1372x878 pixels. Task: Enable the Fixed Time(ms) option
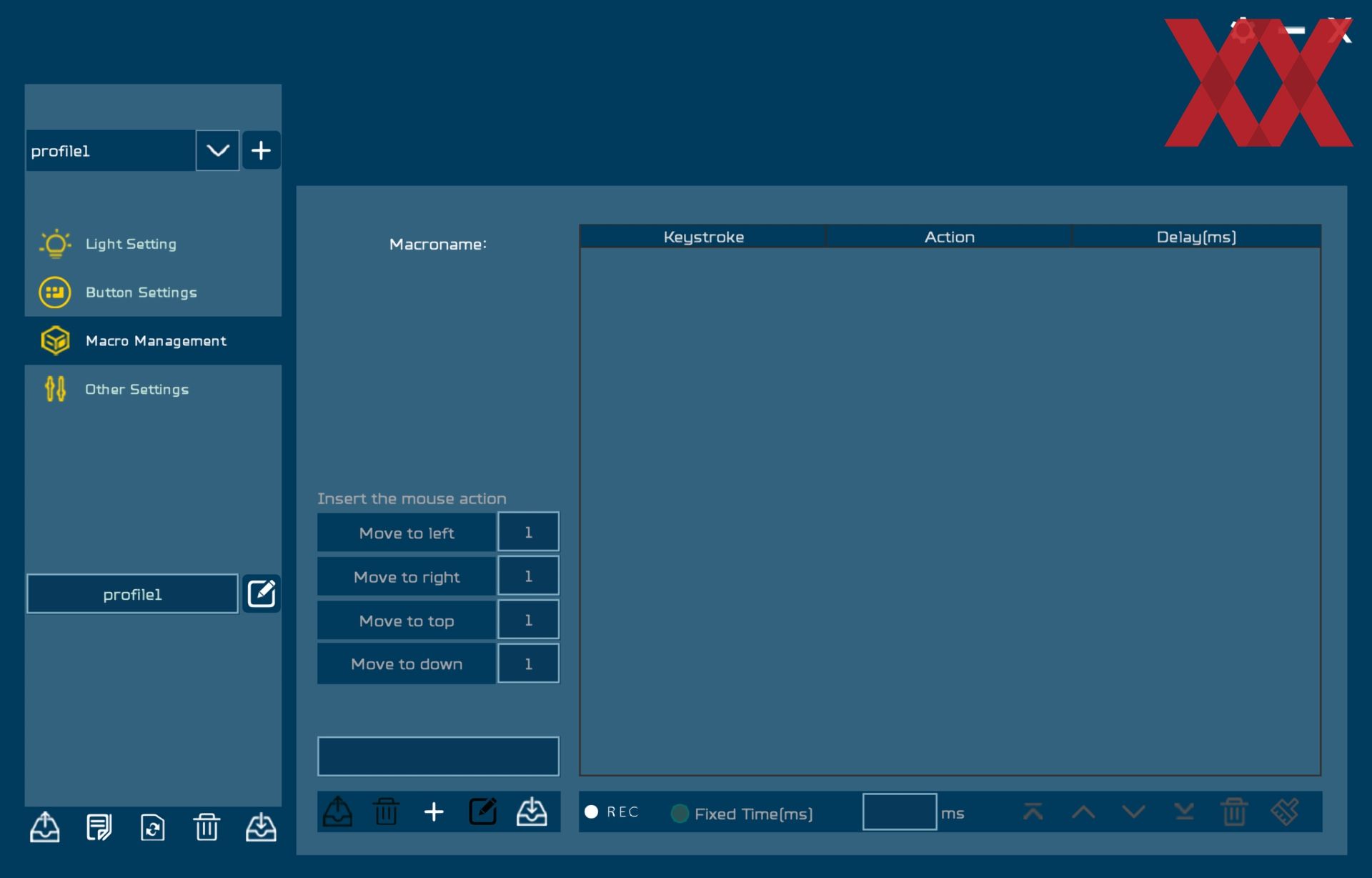[680, 813]
